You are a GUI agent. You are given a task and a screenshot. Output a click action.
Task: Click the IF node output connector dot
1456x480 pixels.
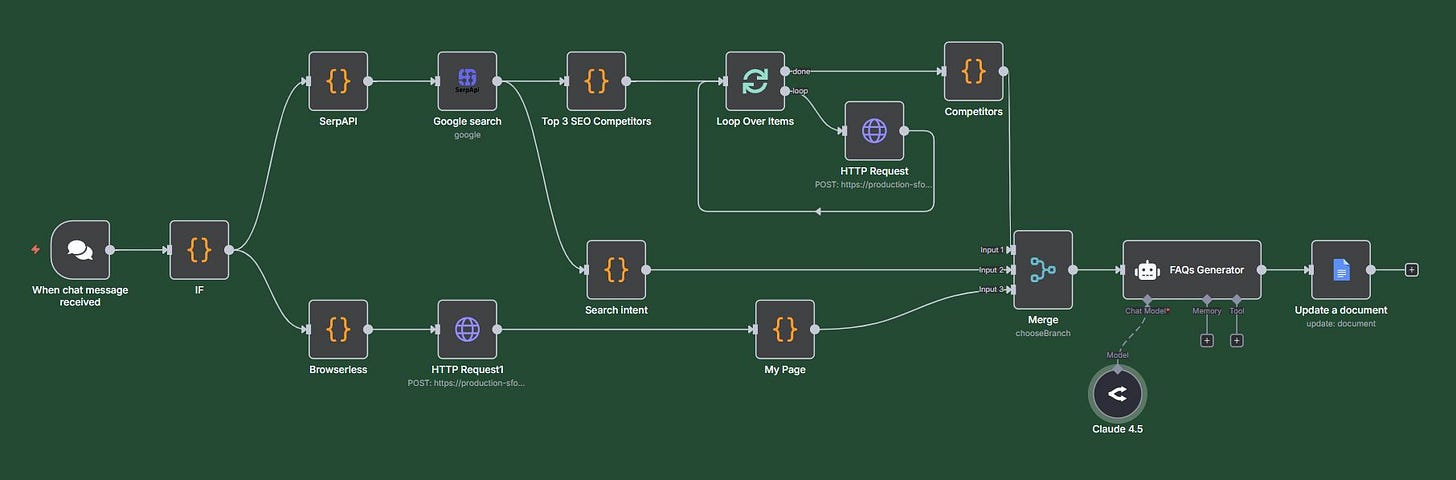[x=229, y=250]
